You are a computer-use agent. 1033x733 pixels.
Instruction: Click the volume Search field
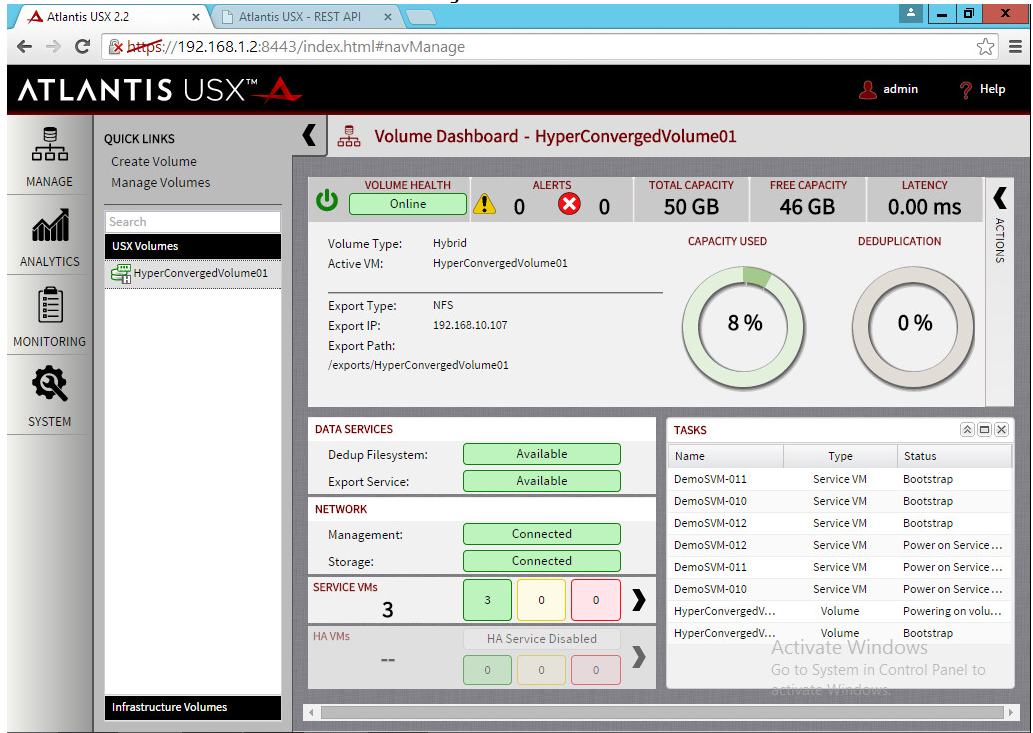pyautogui.click(x=193, y=222)
